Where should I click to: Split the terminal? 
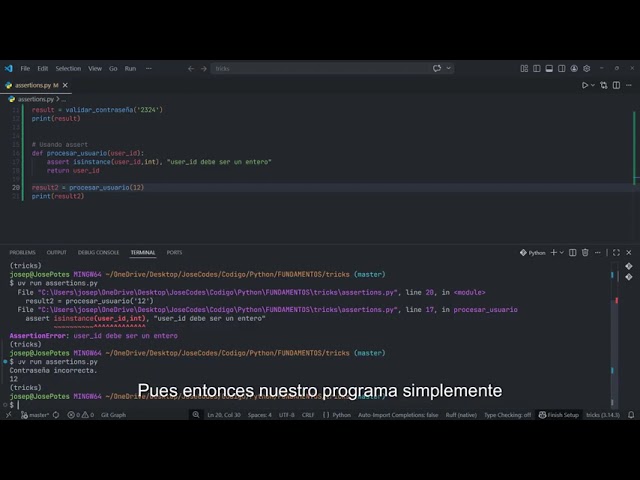pos(573,253)
